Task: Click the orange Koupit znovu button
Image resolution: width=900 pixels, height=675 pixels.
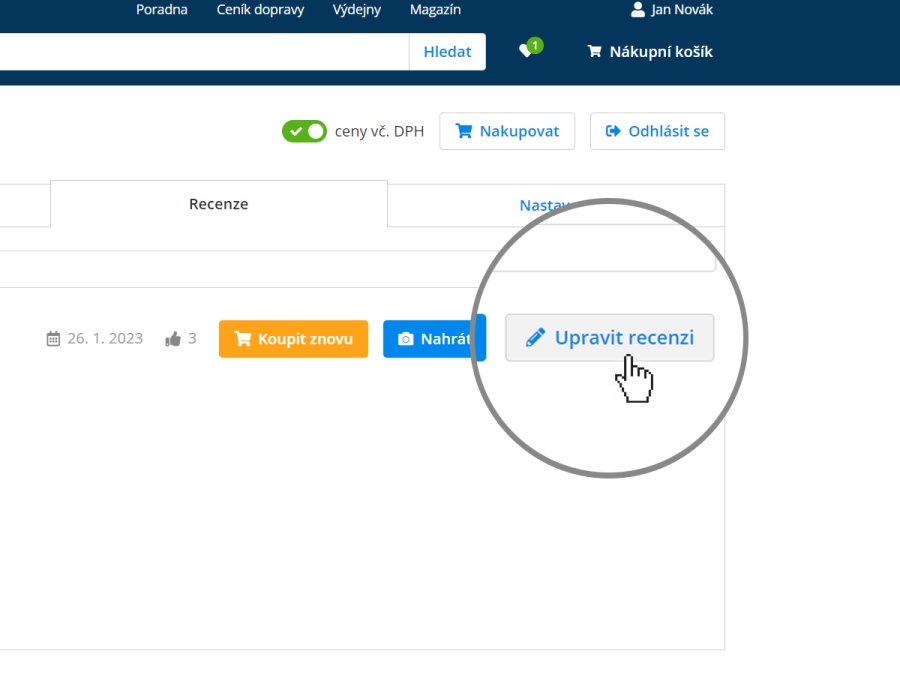Action: coord(293,339)
